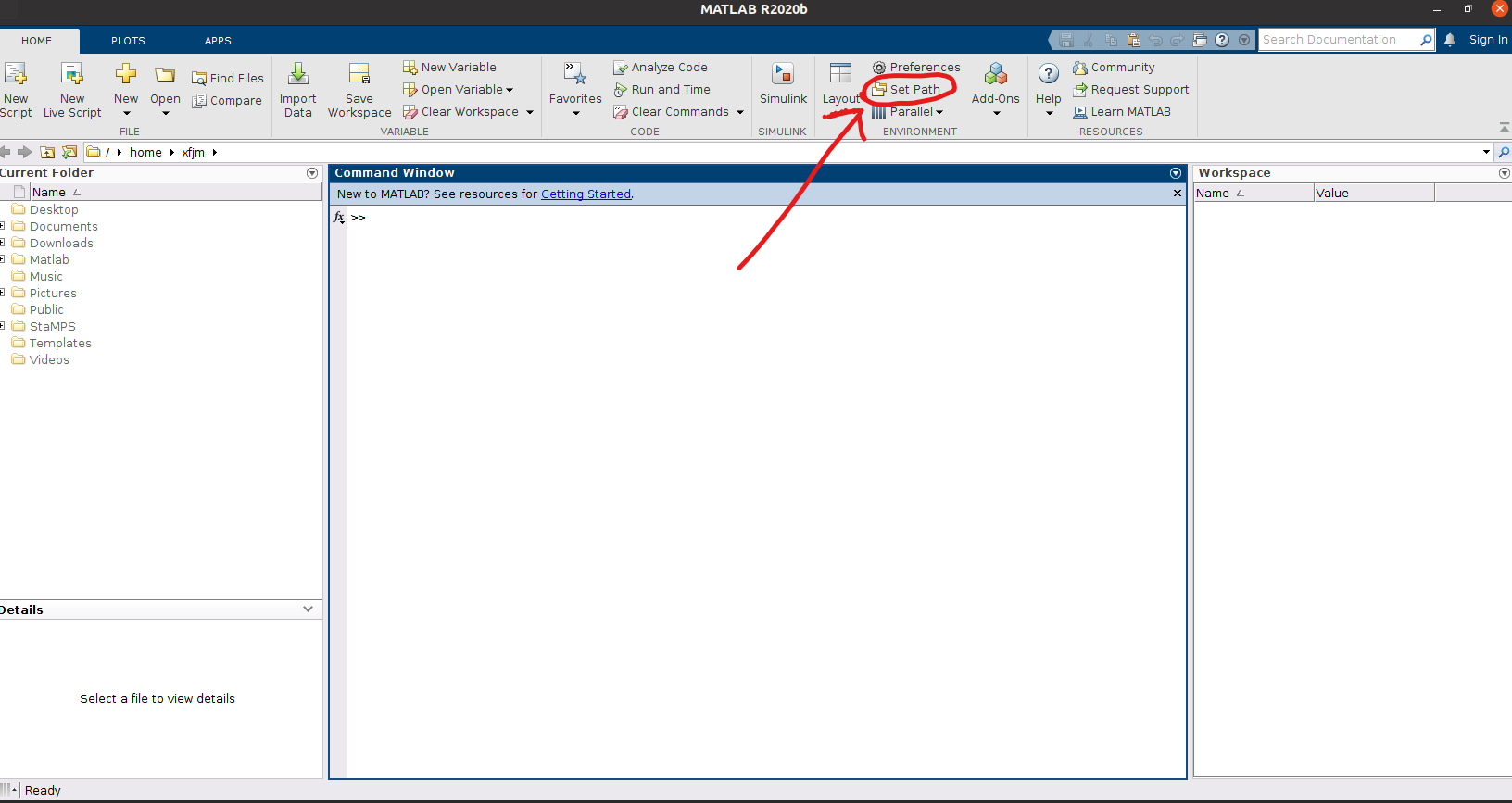Close the Getting Started banner
Screen dimensions: 1512x803
pyautogui.click(x=1178, y=194)
